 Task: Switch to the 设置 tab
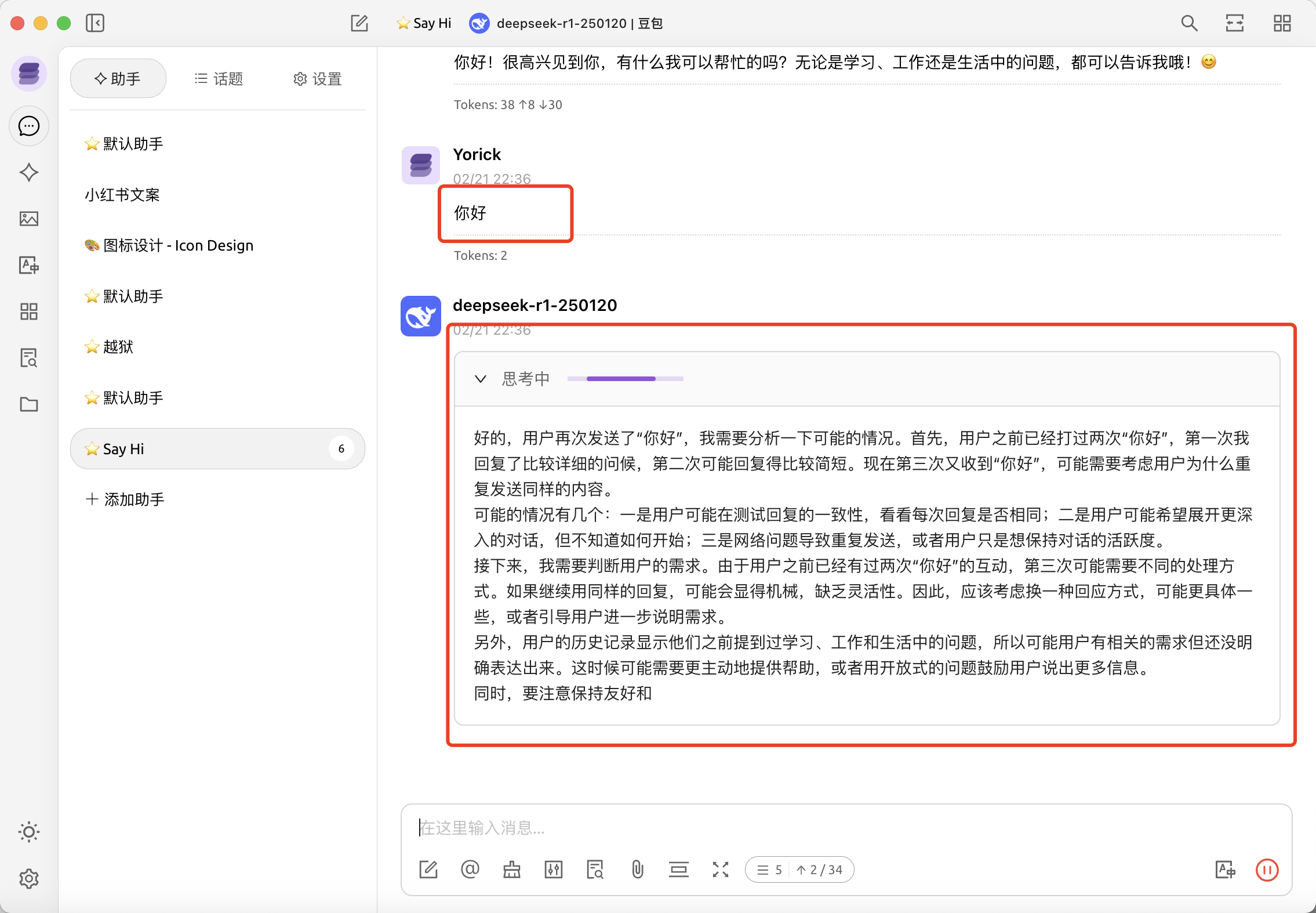coord(317,79)
